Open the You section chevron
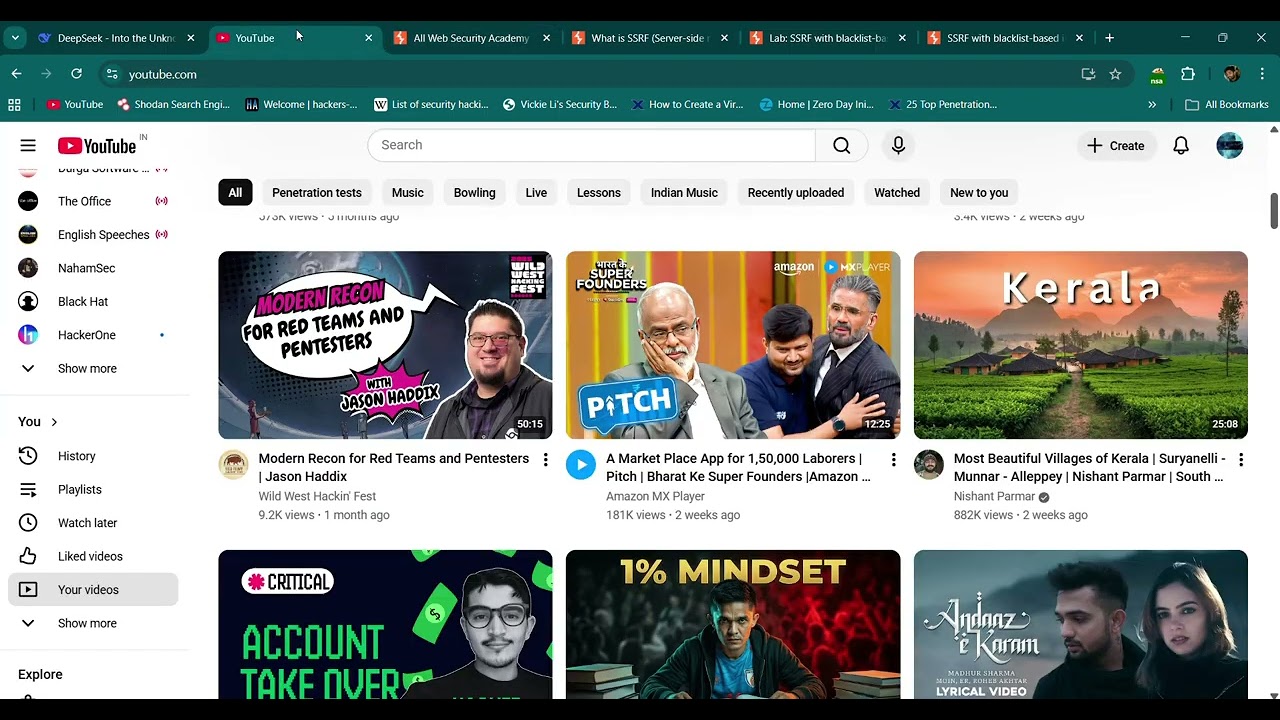This screenshot has width=1280, height=720. [54, 422]
